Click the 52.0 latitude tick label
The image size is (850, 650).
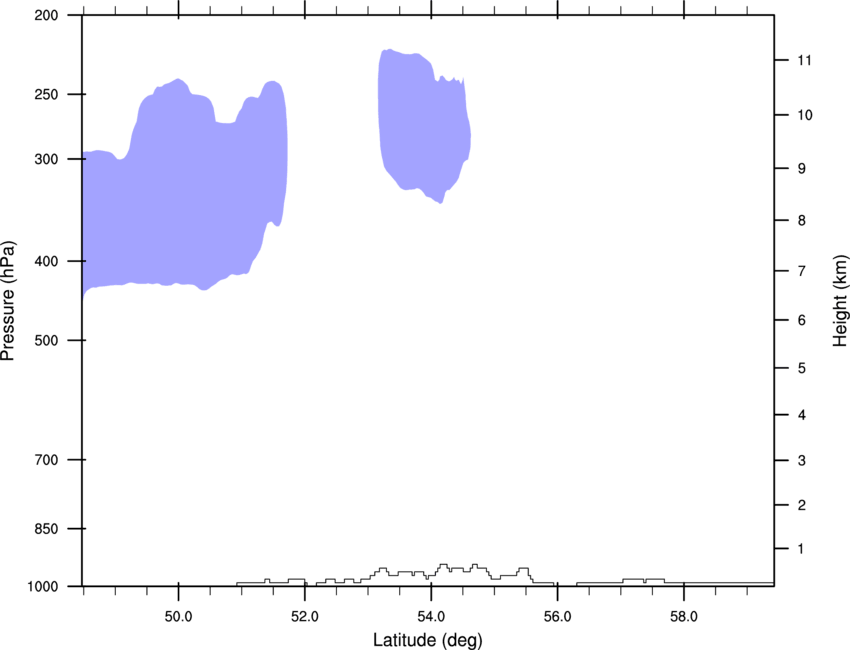tap(305, 616)
